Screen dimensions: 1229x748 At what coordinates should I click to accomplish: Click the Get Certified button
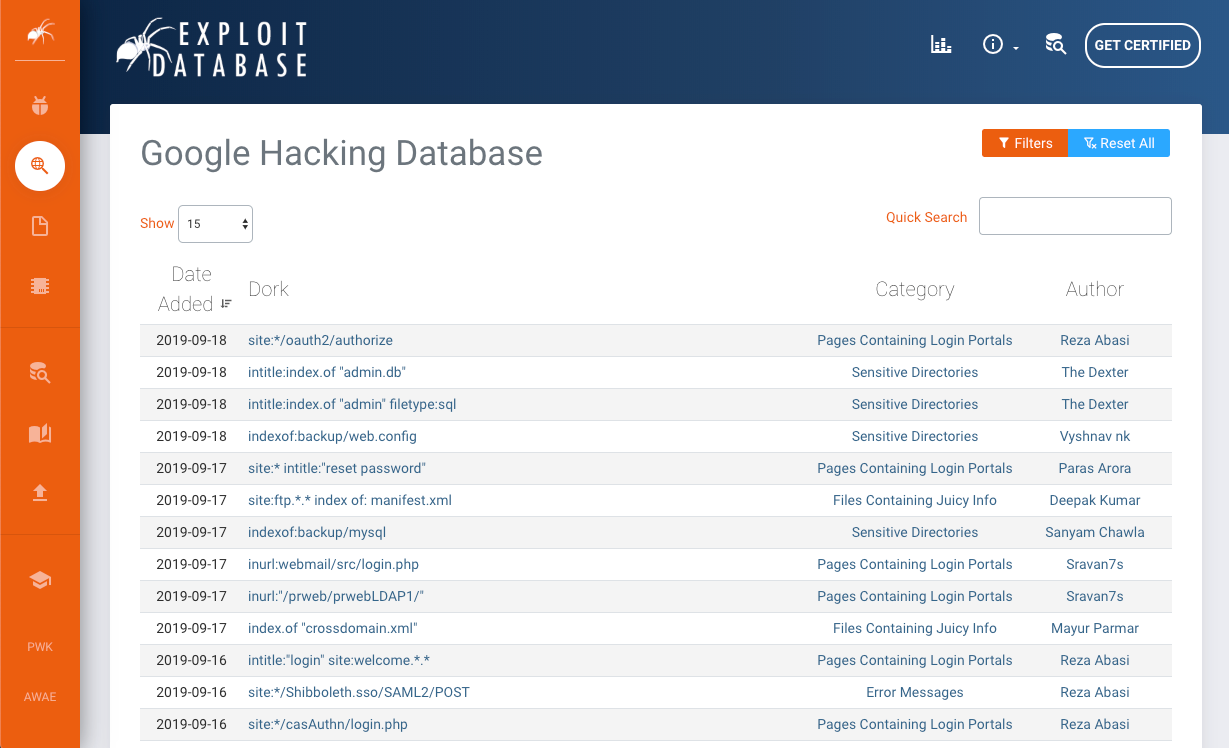coord(1142,45)
